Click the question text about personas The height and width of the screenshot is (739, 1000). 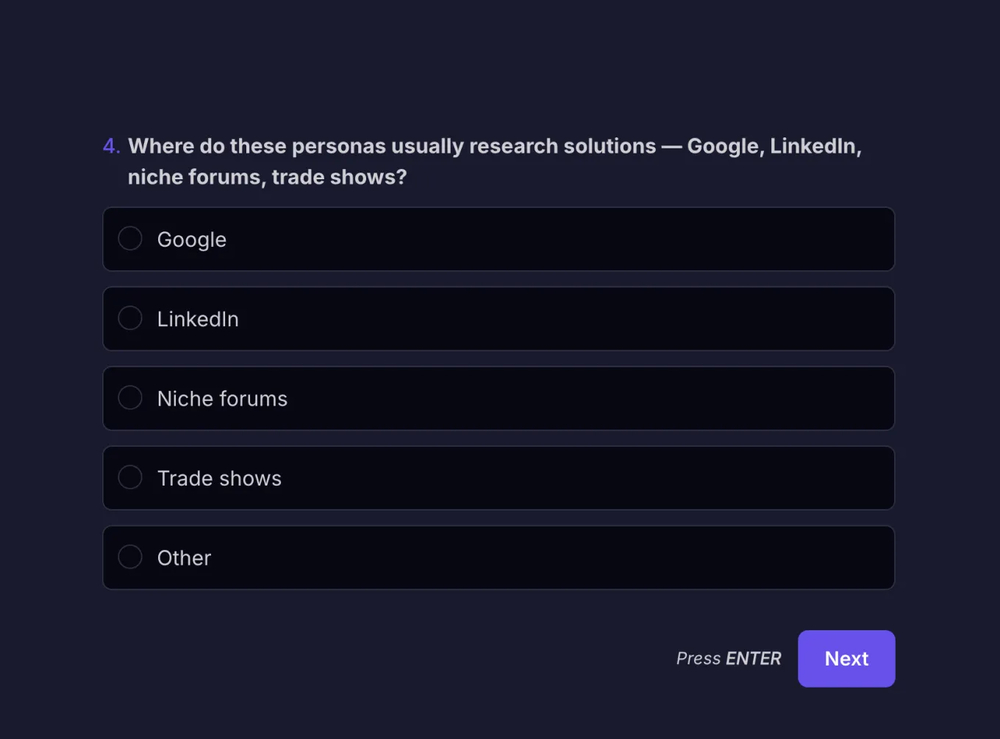(x=495, y=161)
